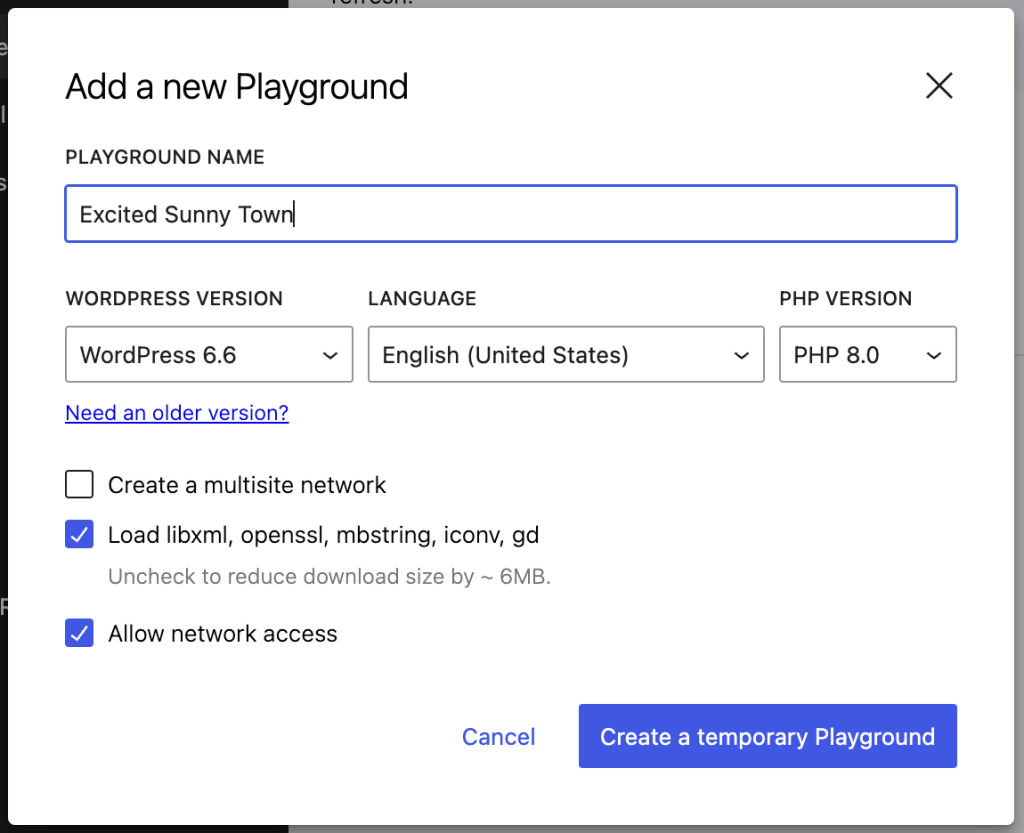Click the 'PLAYGROUND NAME' label
1024x833 pixels.
tap(165, 157)
